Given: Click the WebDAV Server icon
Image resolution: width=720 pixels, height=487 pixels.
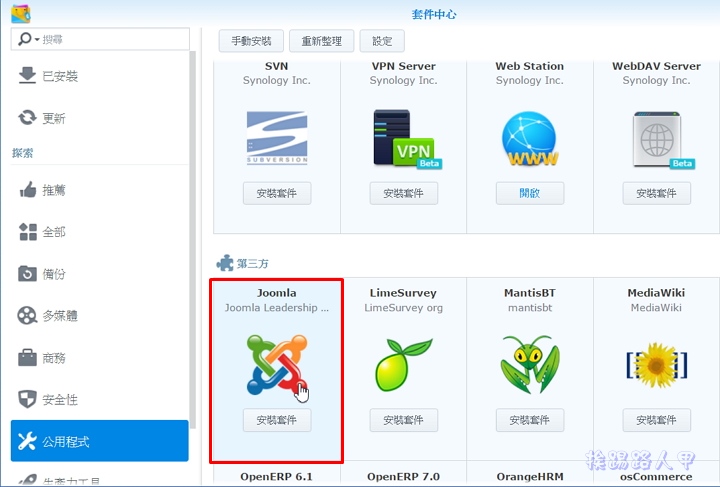Looking at the screenshot, I should (661, 140).
